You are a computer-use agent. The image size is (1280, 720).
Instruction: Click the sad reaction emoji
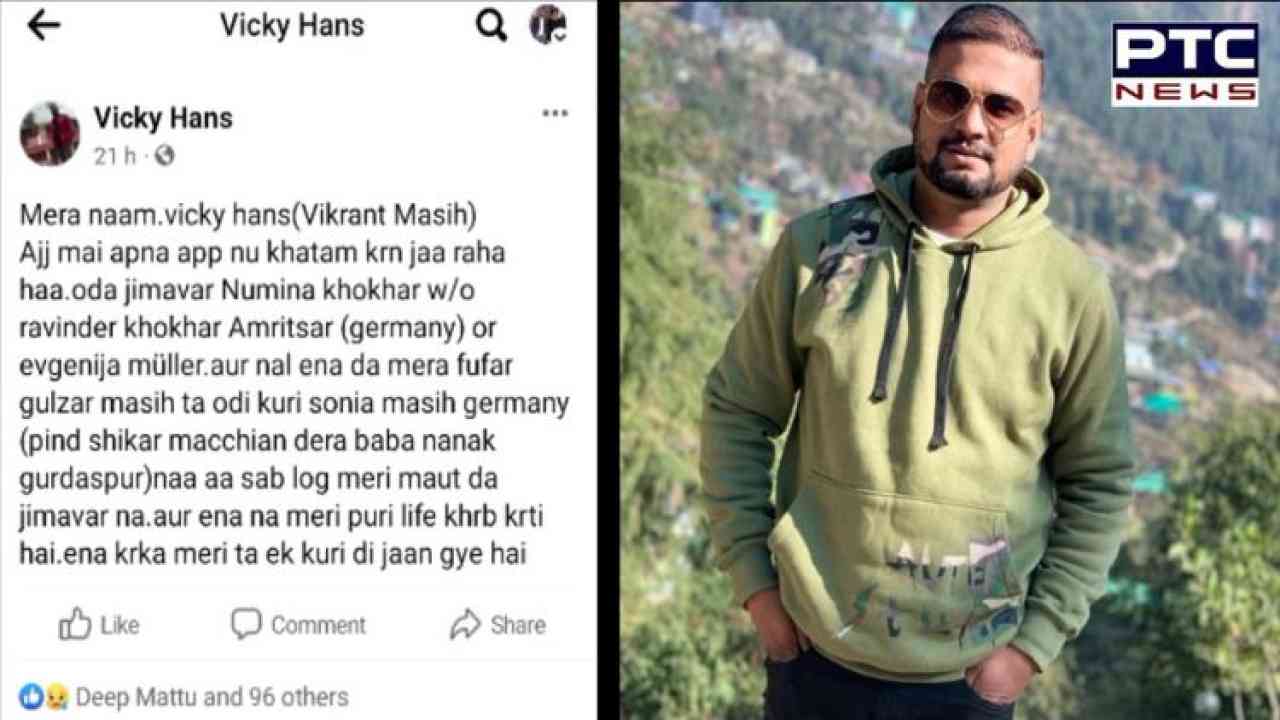(x=55, y=697)
